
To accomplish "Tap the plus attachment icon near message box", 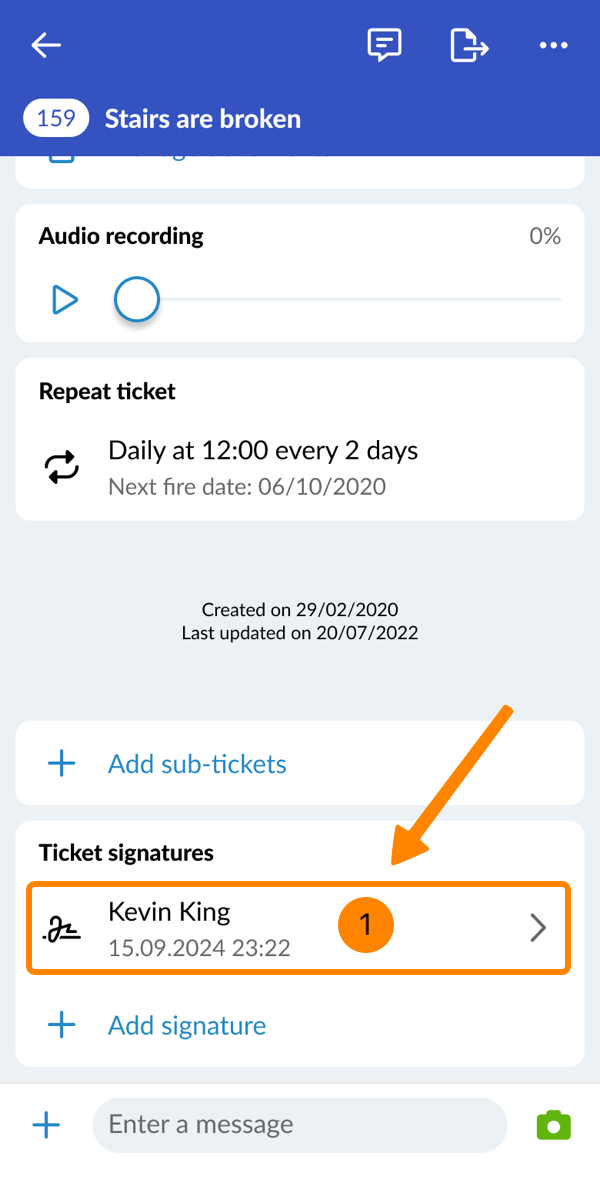I will [46, 1125].
